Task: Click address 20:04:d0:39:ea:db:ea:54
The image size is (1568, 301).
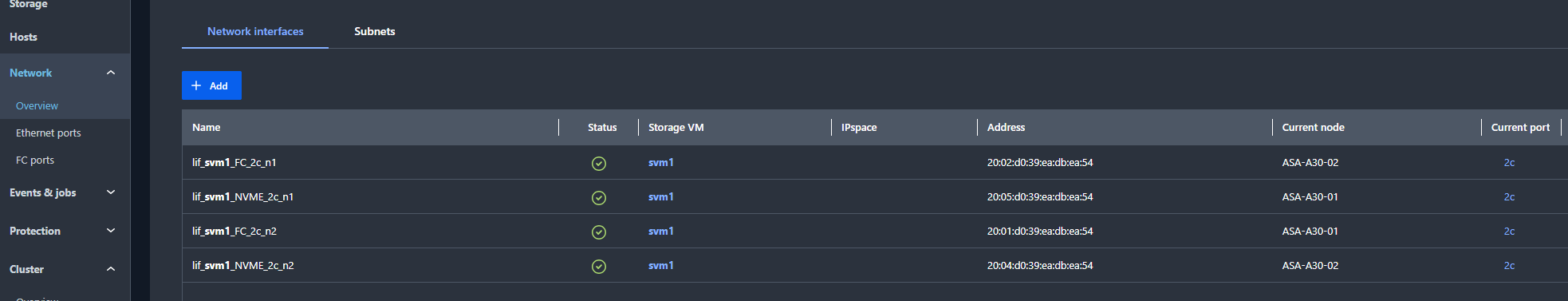Action: point(1040,265)
